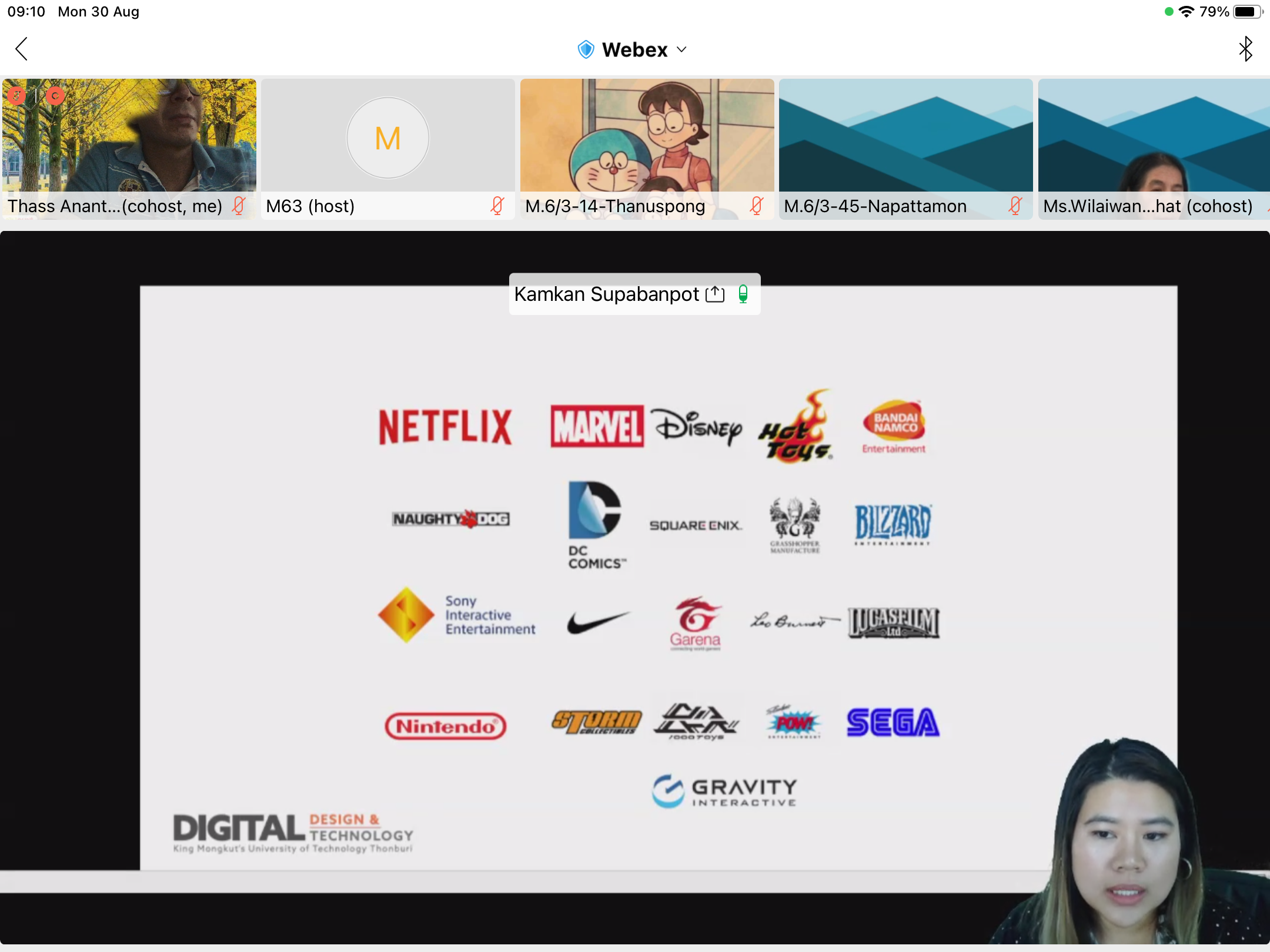1270x952 pixels.
Task: Tap the Garena logo
Action: click(x=696, y=623)
